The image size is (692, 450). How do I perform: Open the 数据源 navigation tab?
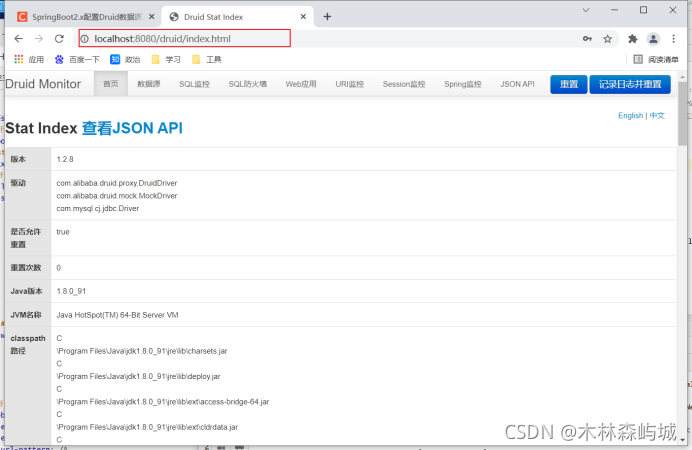[149, 84]
